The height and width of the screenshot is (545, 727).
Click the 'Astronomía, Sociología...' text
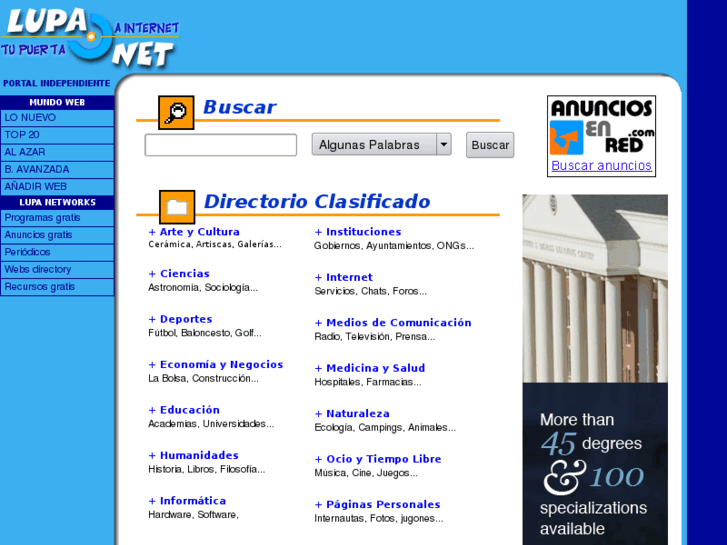tap(203, 288)
